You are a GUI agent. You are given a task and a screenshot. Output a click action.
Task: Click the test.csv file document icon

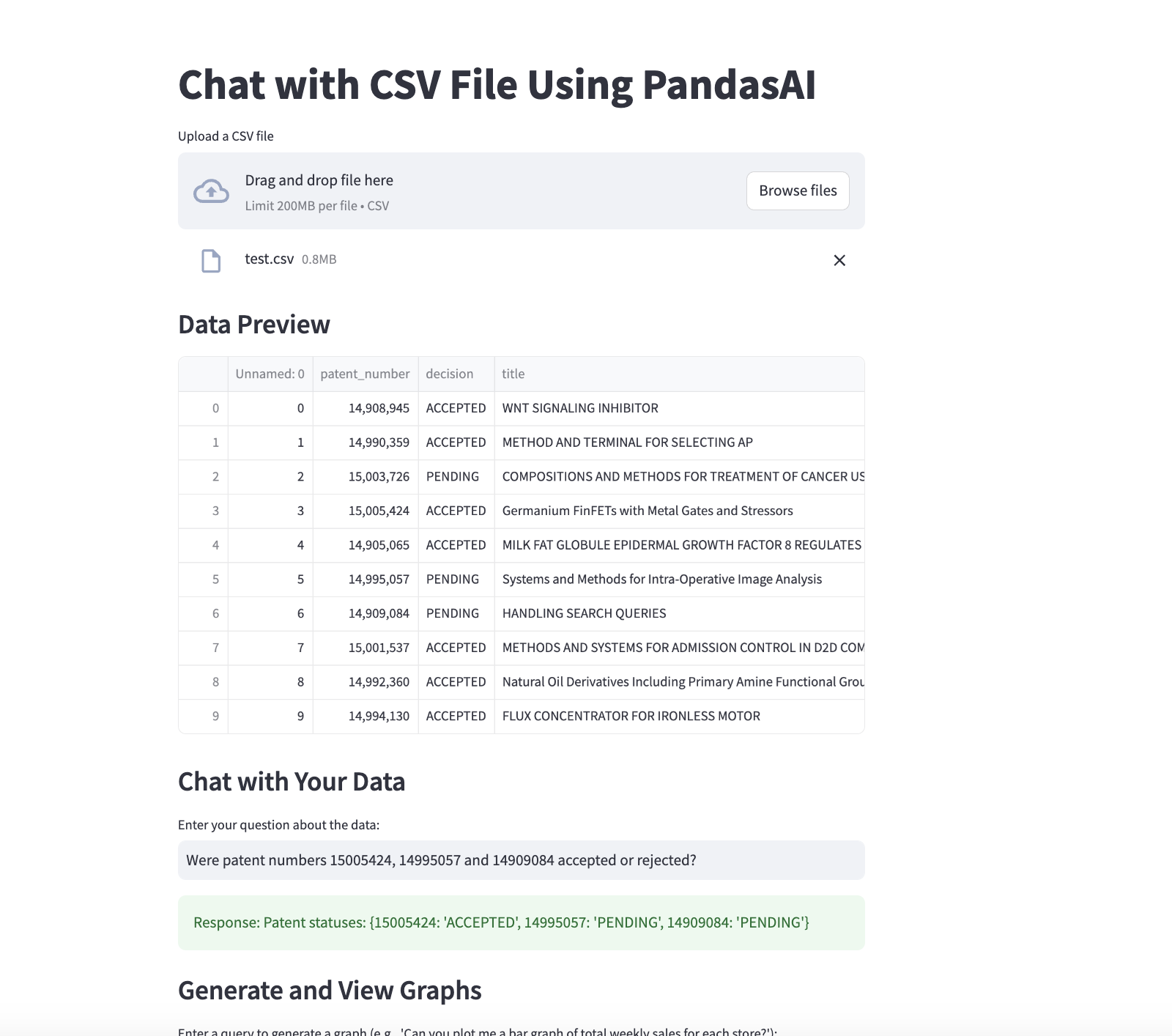tap(211, 261)
